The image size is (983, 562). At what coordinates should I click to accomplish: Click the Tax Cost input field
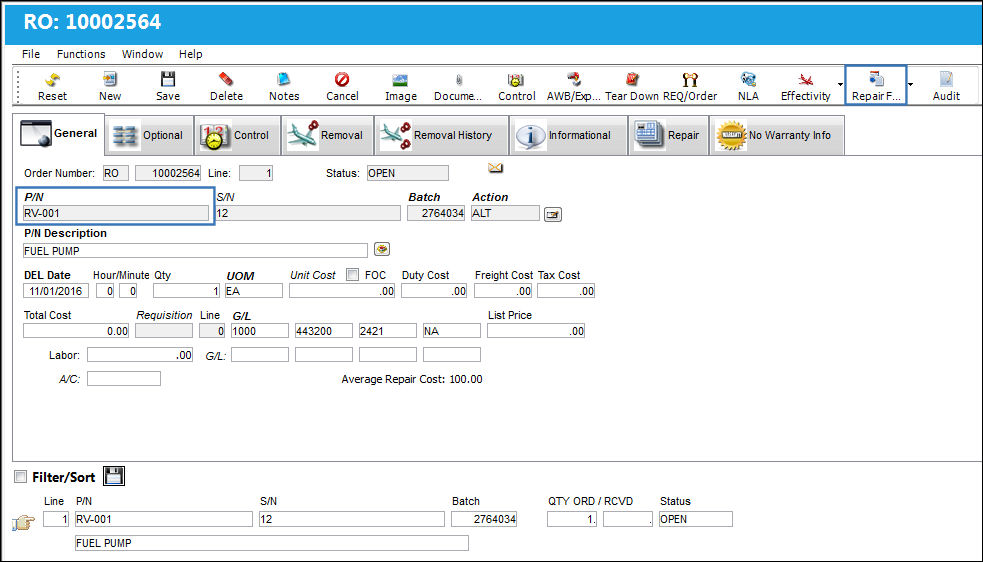[x=565, y=291]
